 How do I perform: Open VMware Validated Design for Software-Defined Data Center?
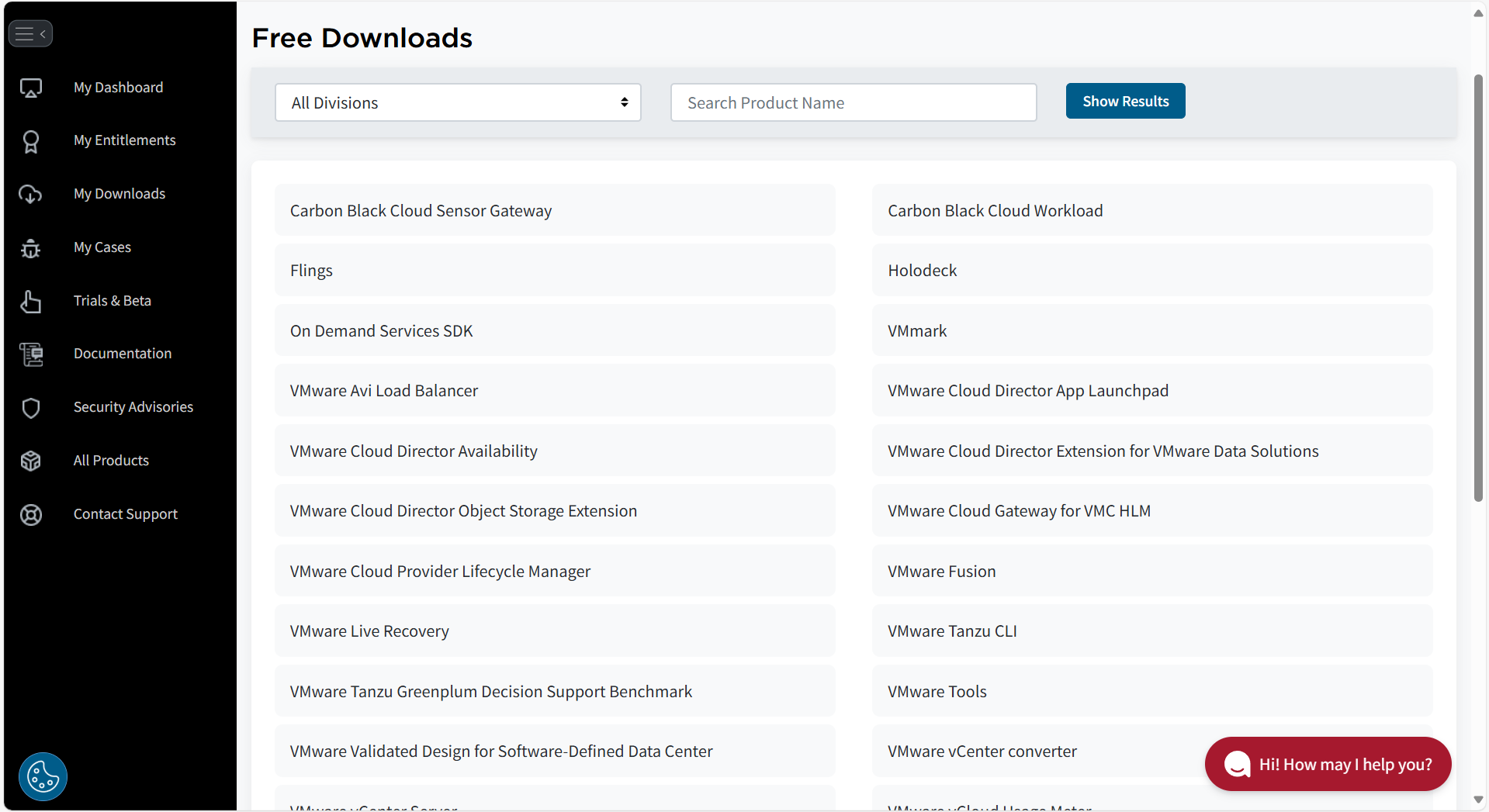pyautogui.click(x=555, y=751)
